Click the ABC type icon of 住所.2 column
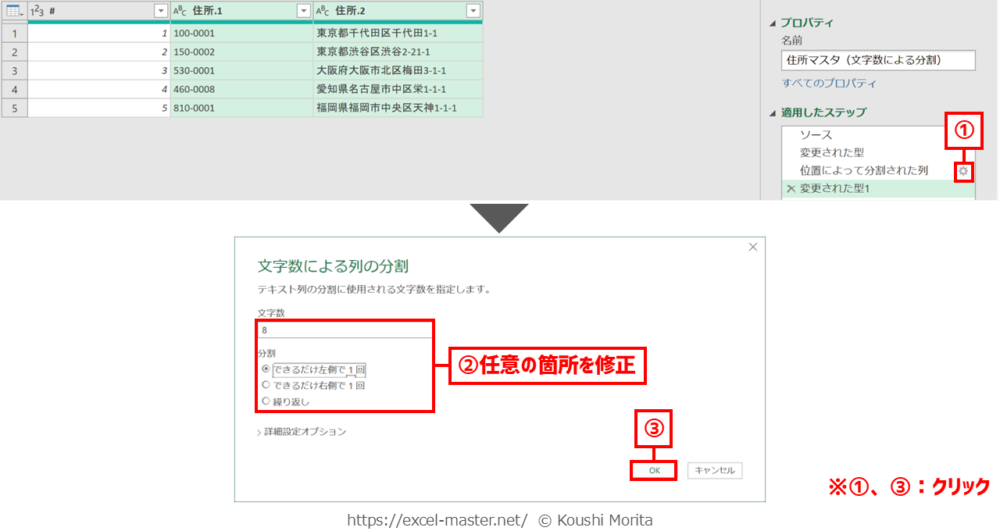The width and height of the screenshot is (1000, 531). click(323, 10)
